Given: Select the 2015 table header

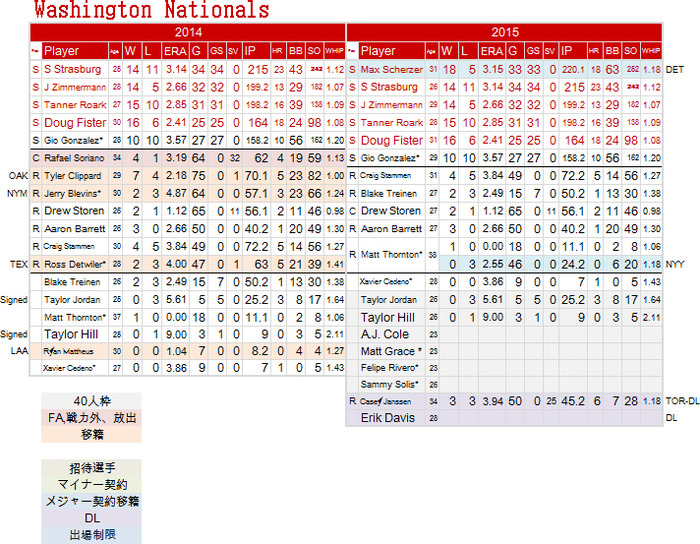Looking at the screenshot, I should point(504,32).
